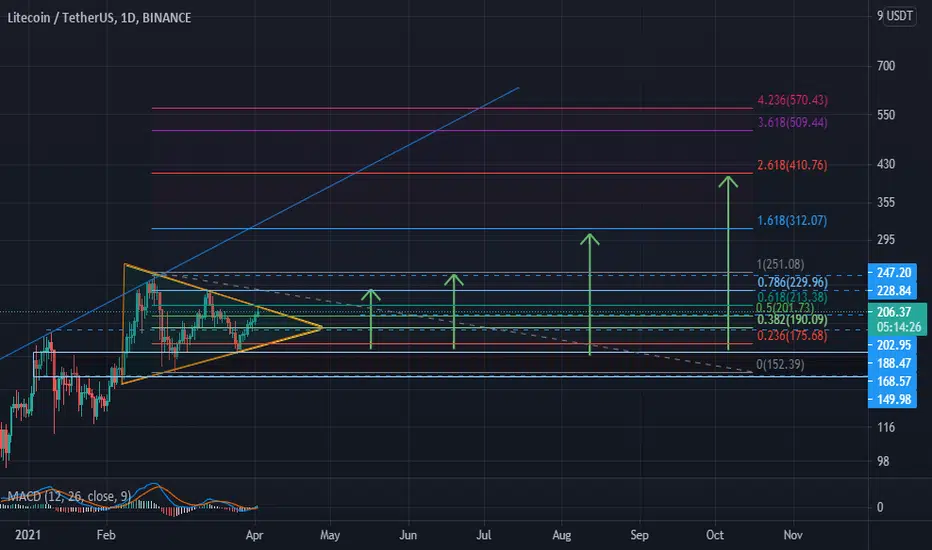This screenshot has height=550, width=932.
Task: Click the Nov label on time axis
Action: [793, 535]
